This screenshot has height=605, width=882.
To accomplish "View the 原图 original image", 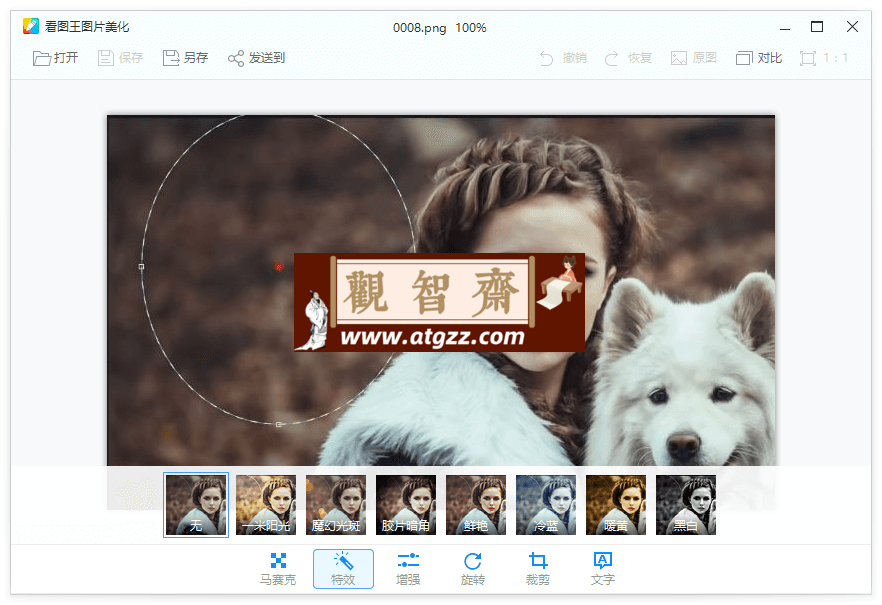I will [694, 58].
